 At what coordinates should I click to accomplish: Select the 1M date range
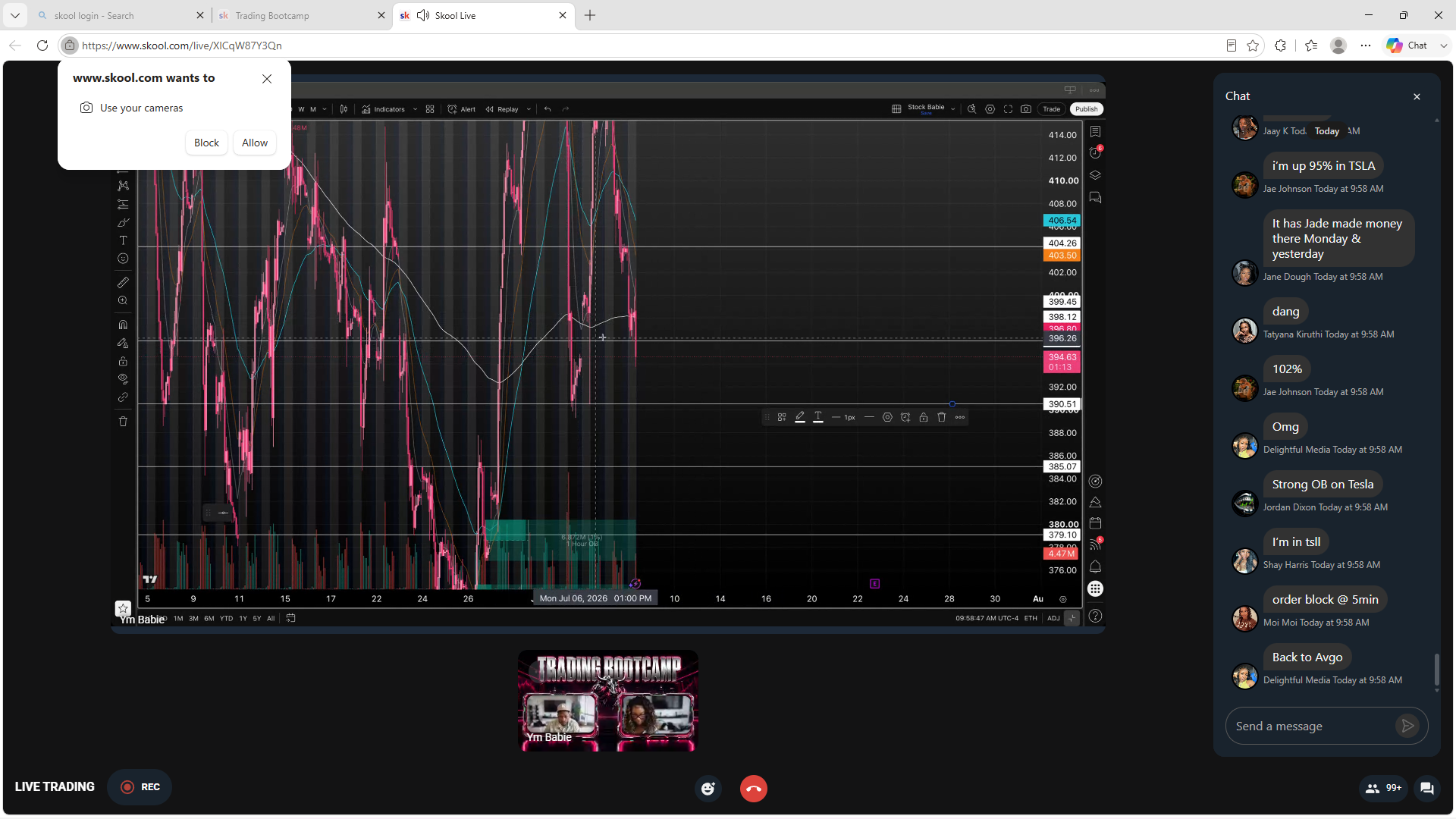(x=178, y=619)
